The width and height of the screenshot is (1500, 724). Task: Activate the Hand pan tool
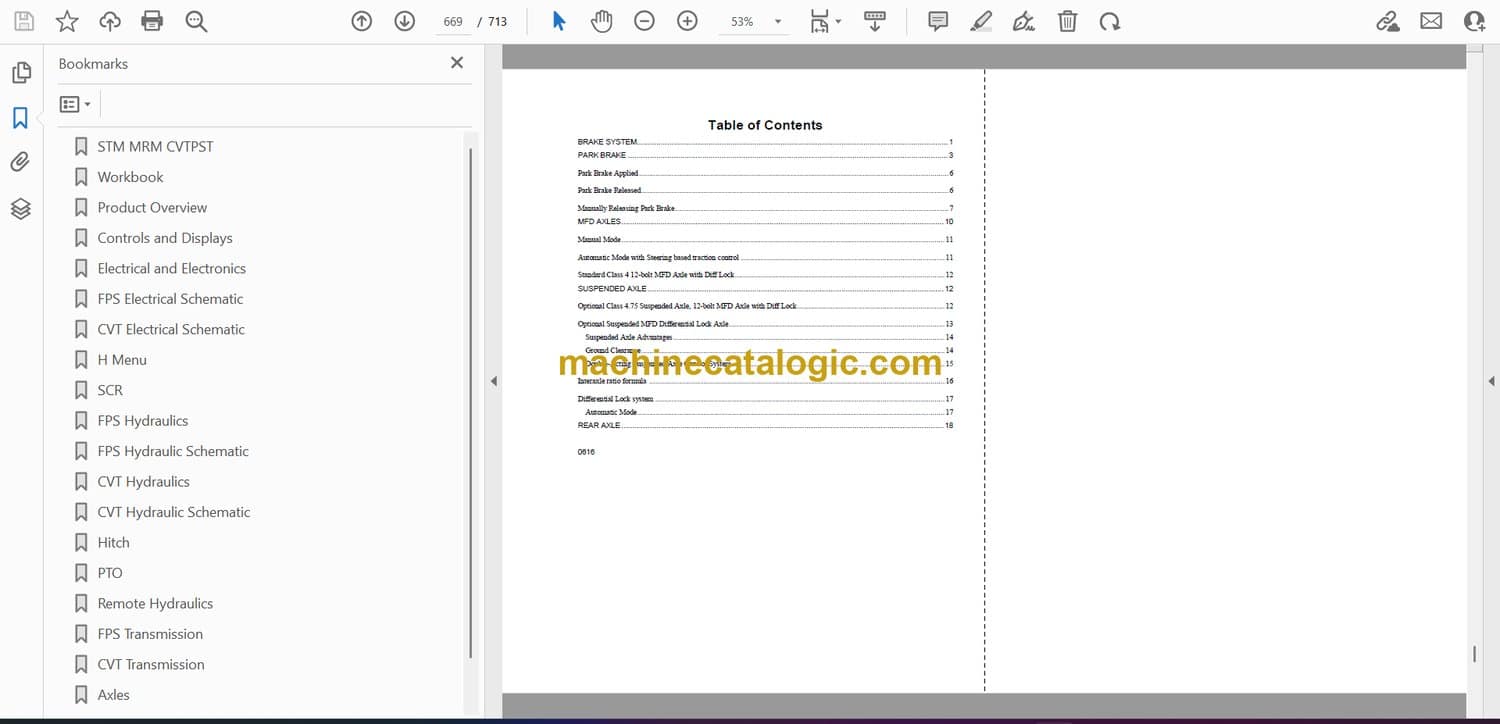[x=601, y=21]
